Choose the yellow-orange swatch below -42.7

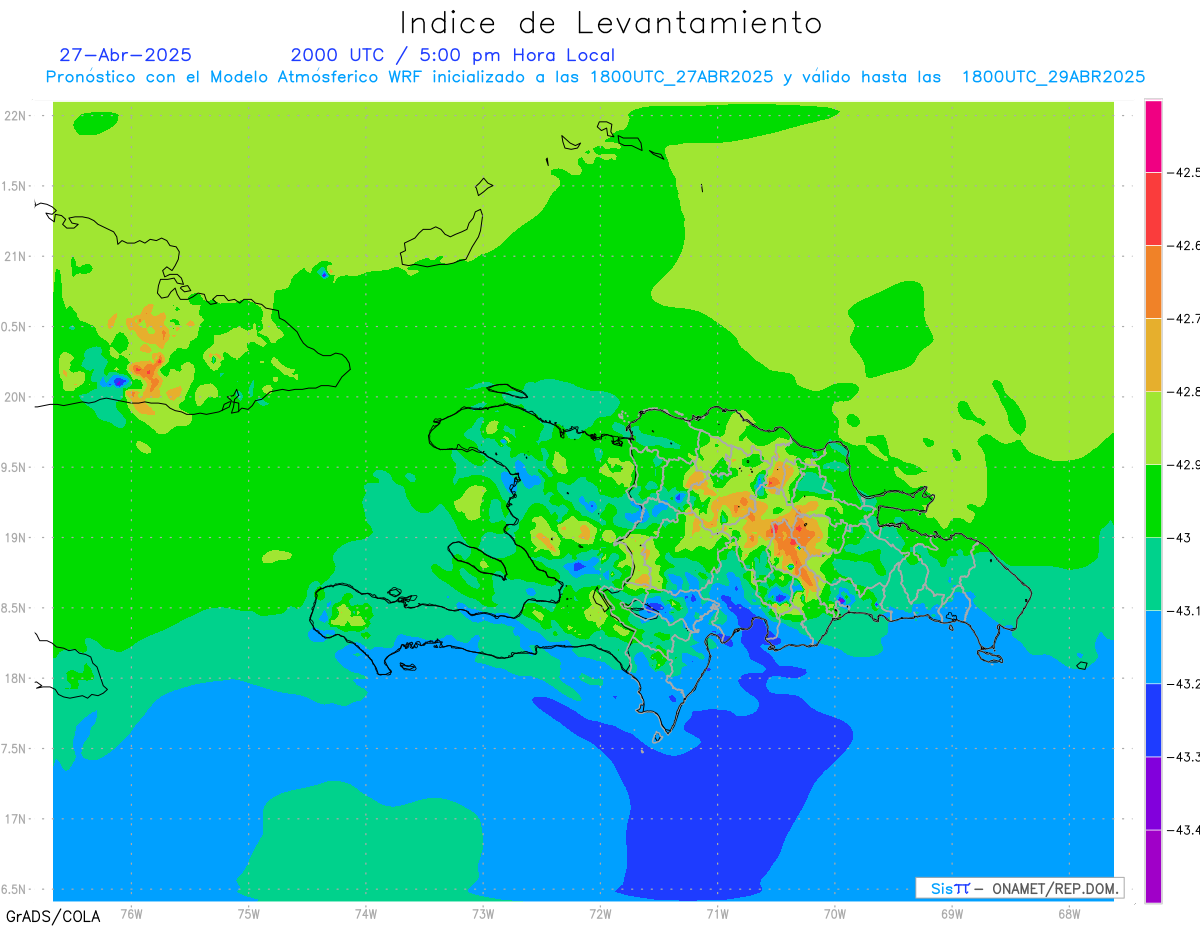[x=1153, y=355]
